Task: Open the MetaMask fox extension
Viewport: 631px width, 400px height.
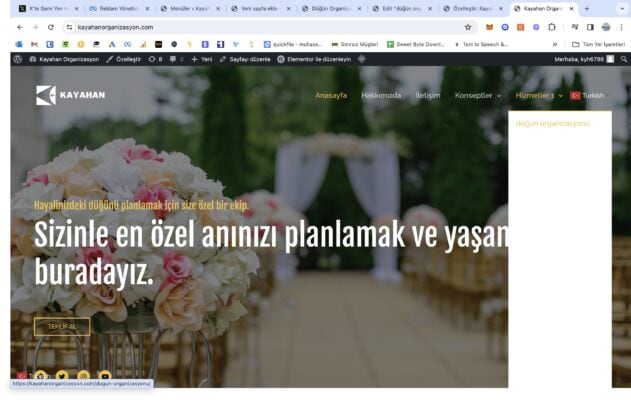Action: point(489,27)
